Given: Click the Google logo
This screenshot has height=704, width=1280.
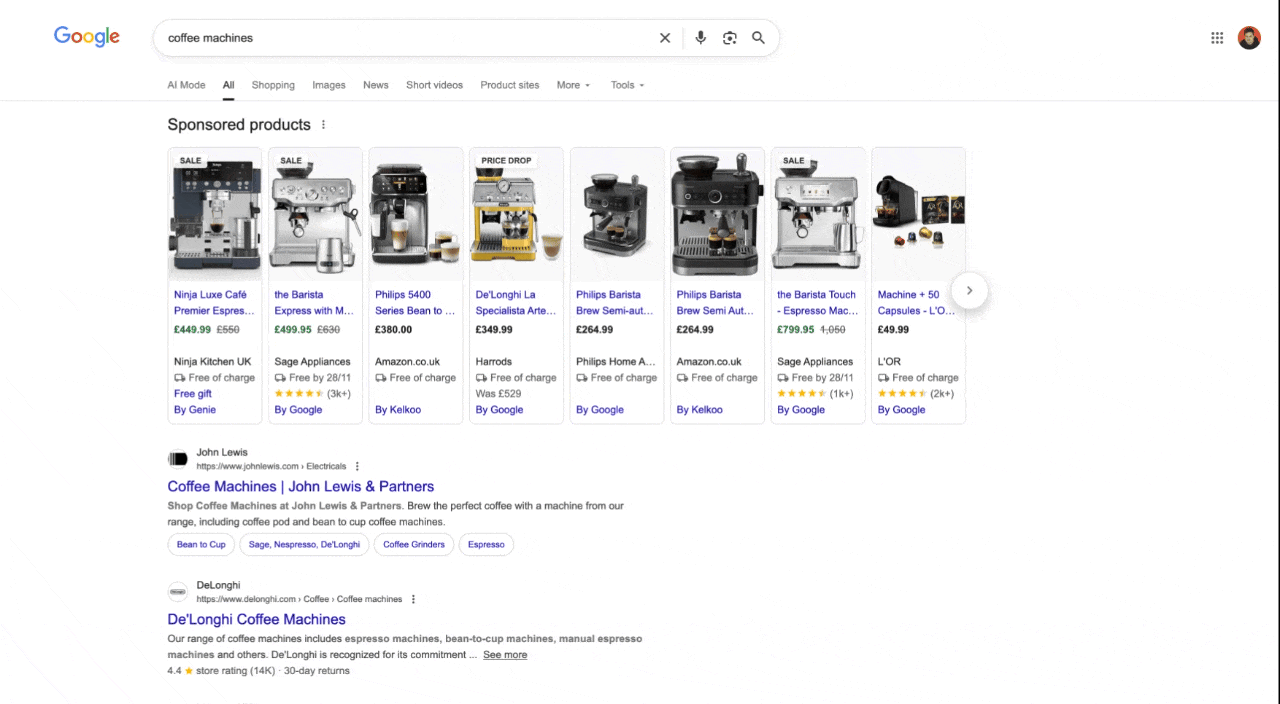Looking at the screenshot, I should (87, 37).
